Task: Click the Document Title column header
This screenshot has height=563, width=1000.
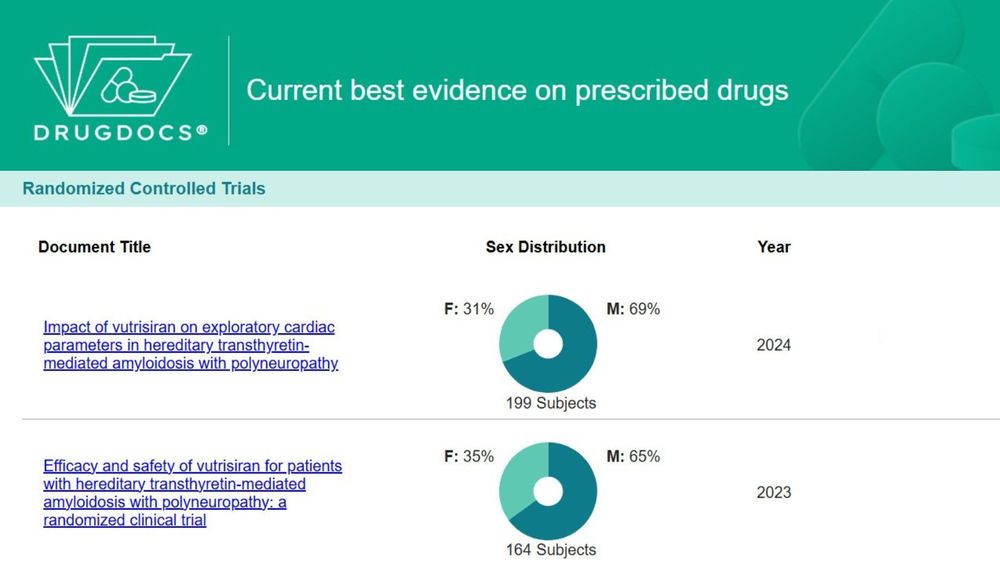Action: (x=94, y=247)
